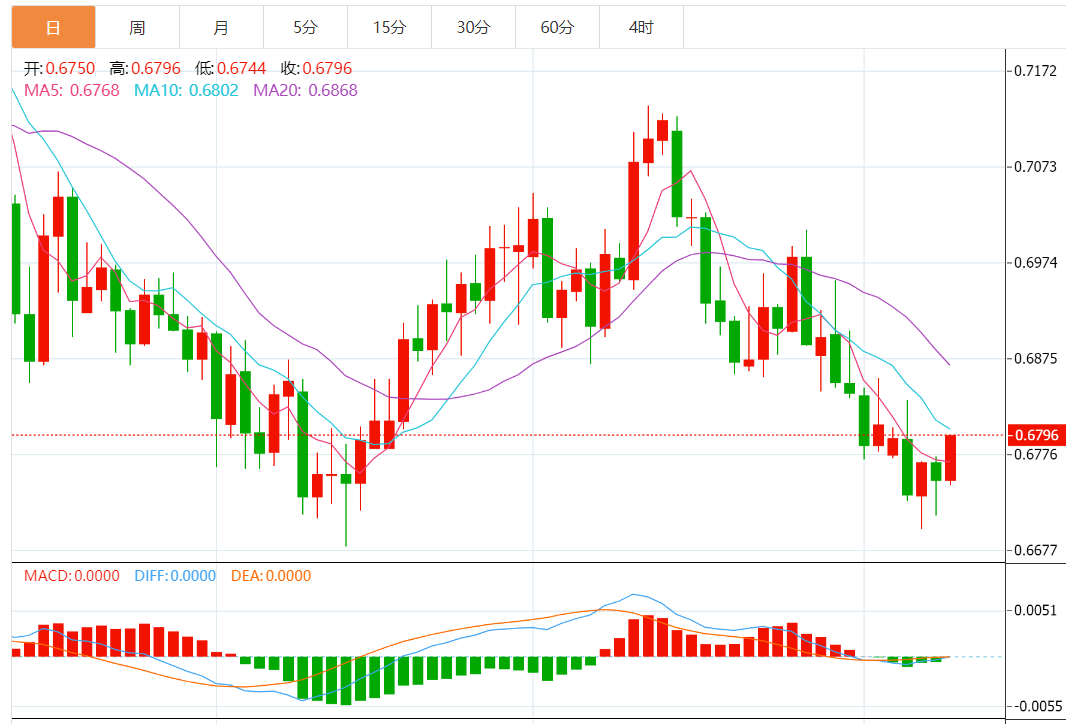Click the DIFF:0.0000 indicator label

coord(175,576)
